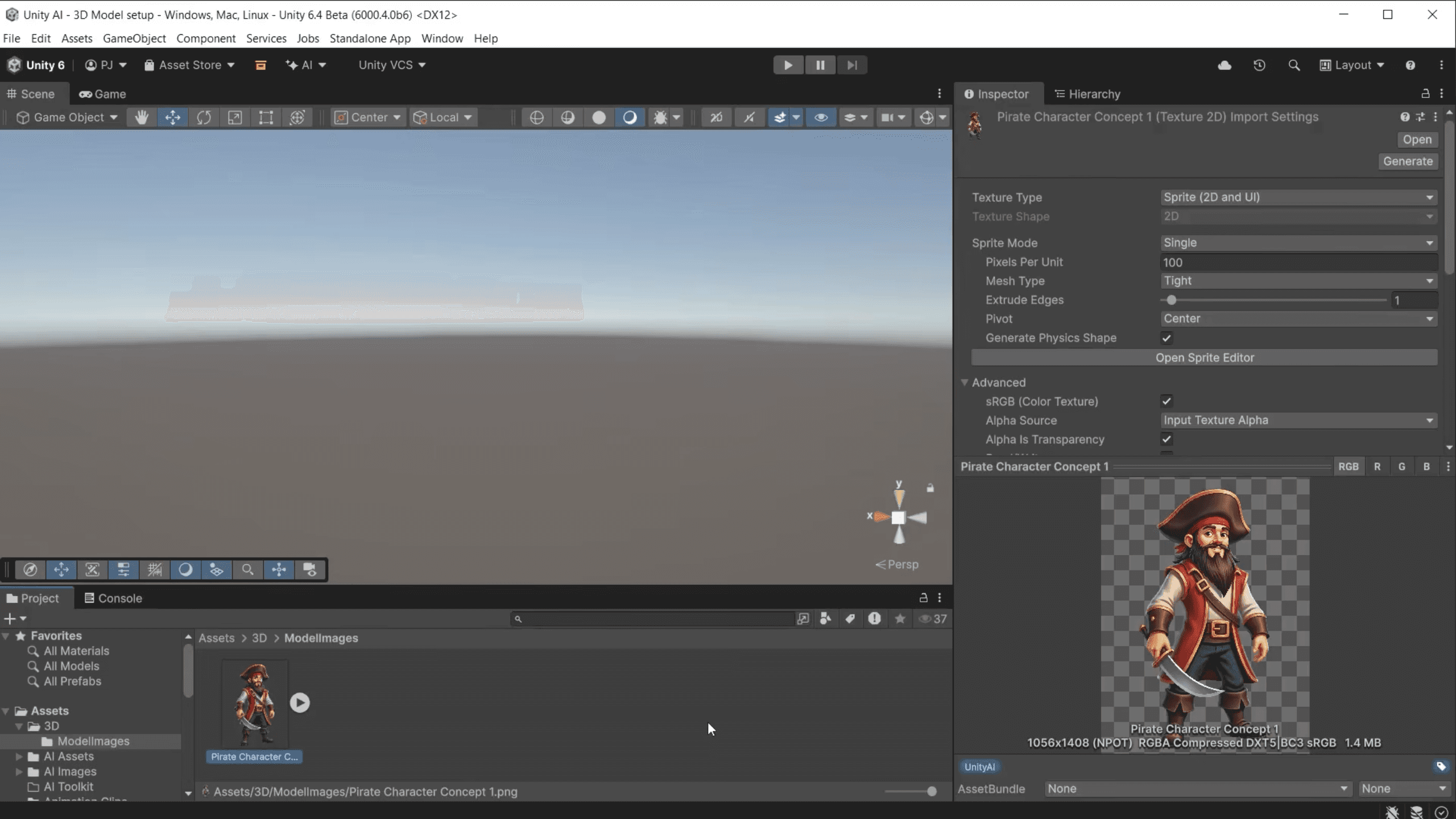Image resolution: width=1456 pixels, height=819 pixels.
Task: Open the global search magnifier
Action: (1294, 65)
